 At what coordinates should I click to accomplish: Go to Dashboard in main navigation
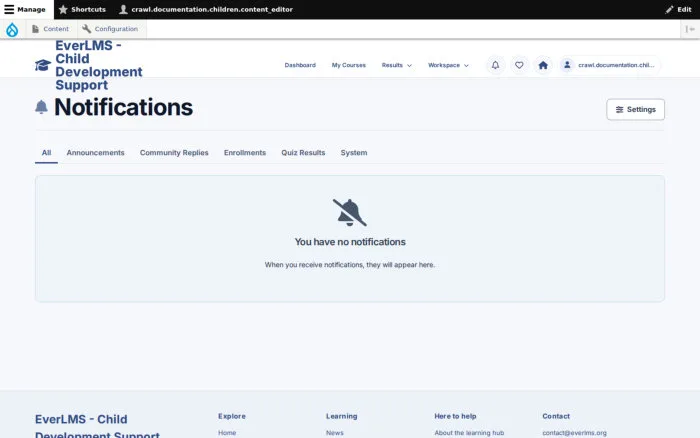300,65
